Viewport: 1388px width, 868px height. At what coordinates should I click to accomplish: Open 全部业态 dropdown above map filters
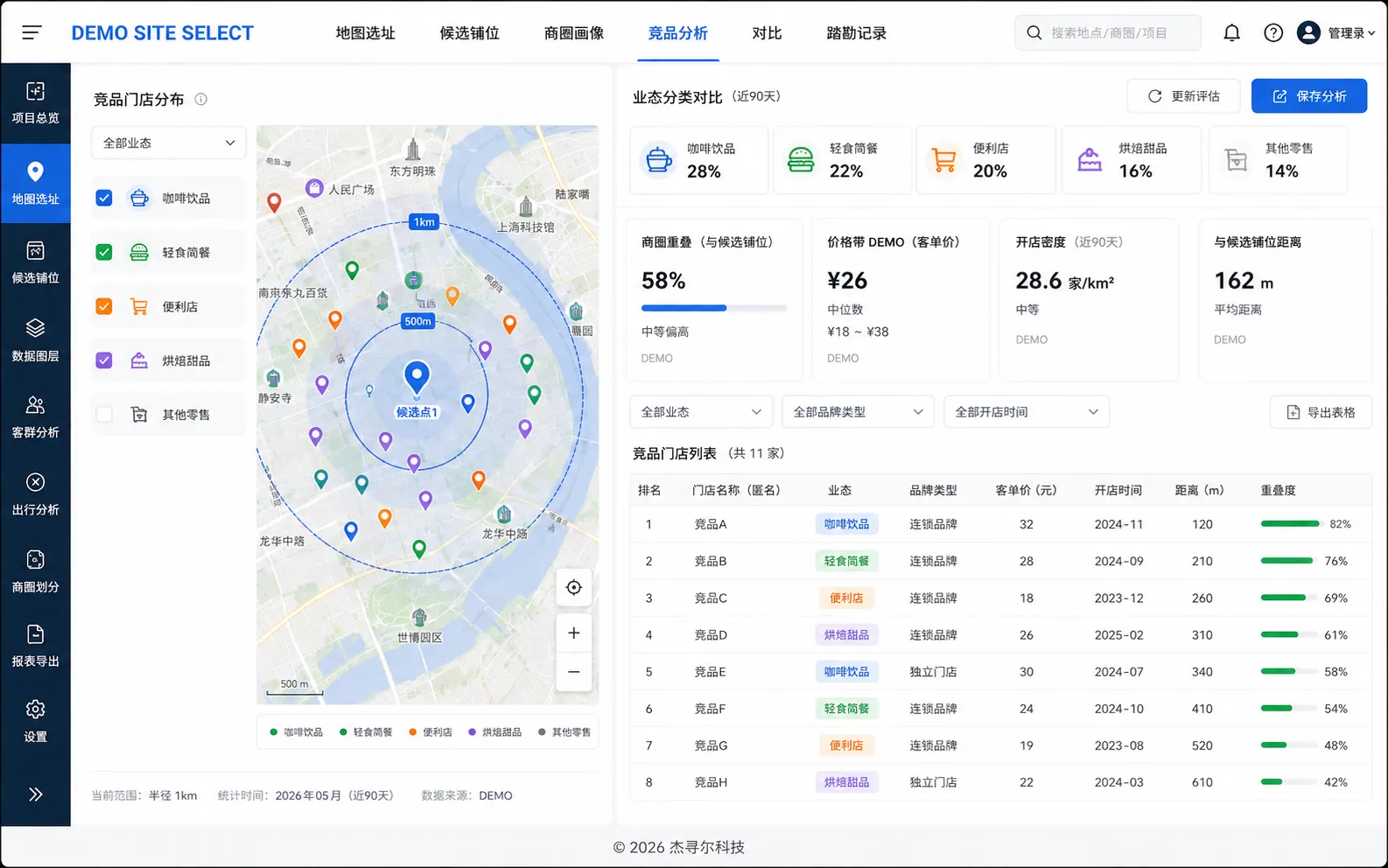click(x=169, y=143)
